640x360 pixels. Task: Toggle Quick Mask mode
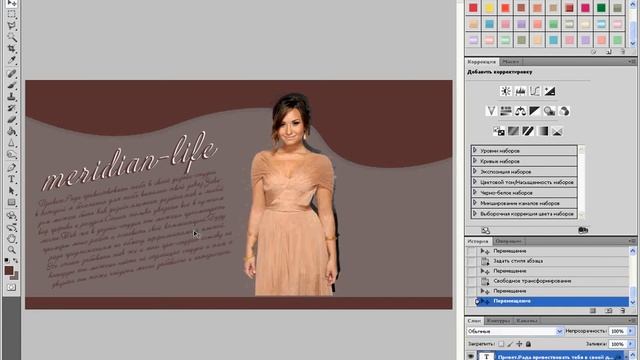(x=11, y=288)
